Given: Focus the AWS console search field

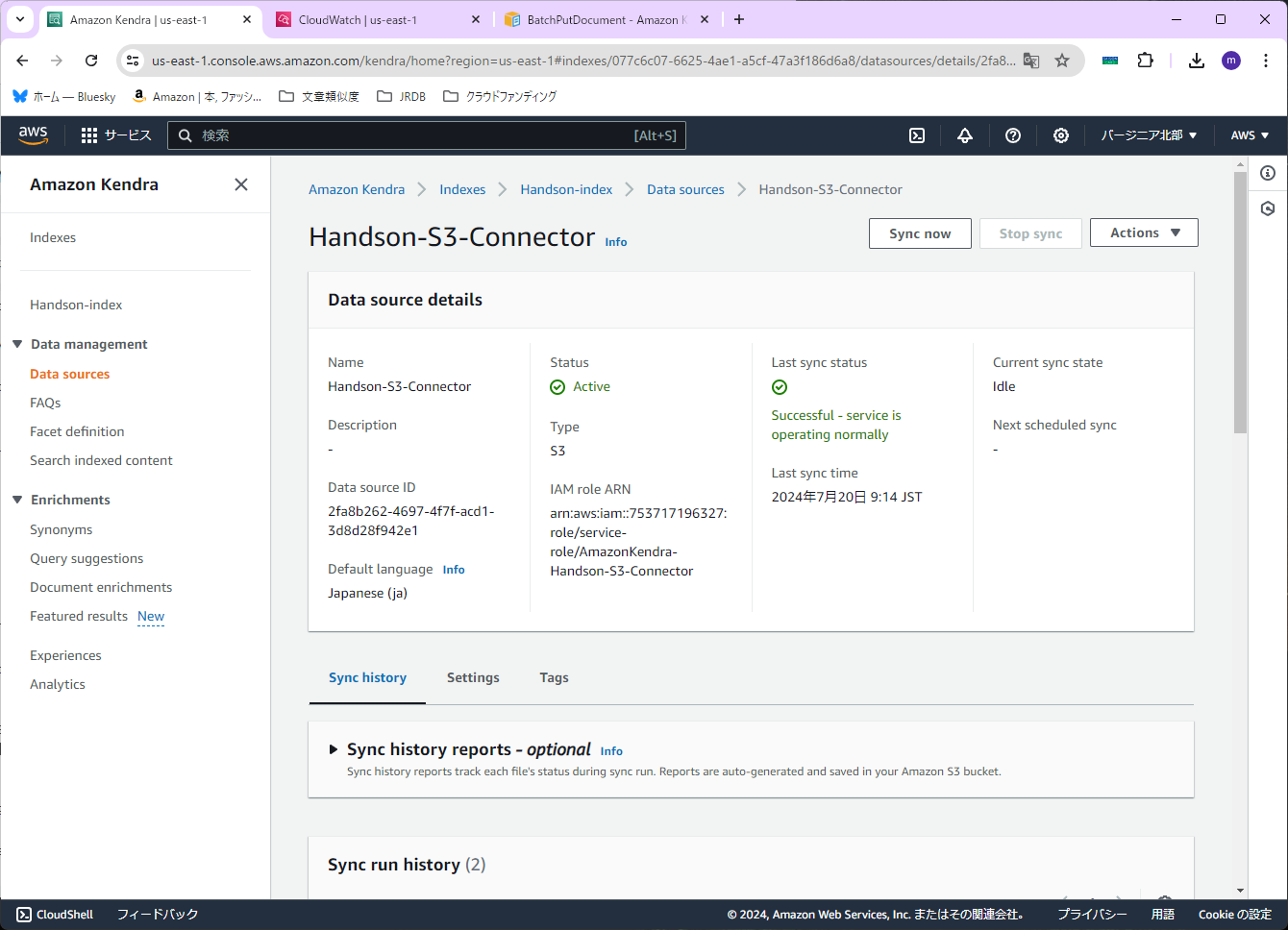Looking at the screenshot, I should (x=427, y=135).
